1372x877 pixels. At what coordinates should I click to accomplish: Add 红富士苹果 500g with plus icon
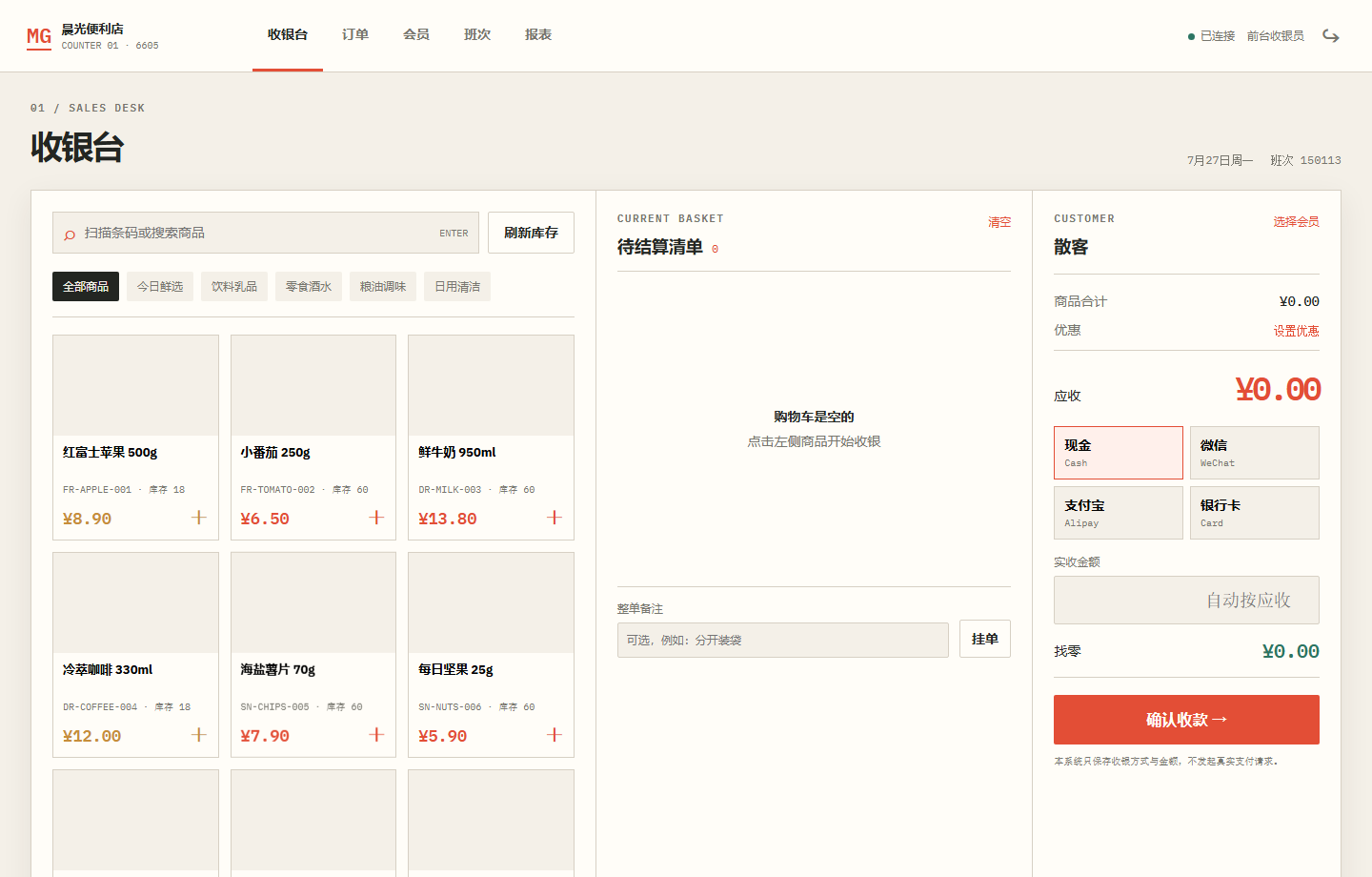point(198,518)
